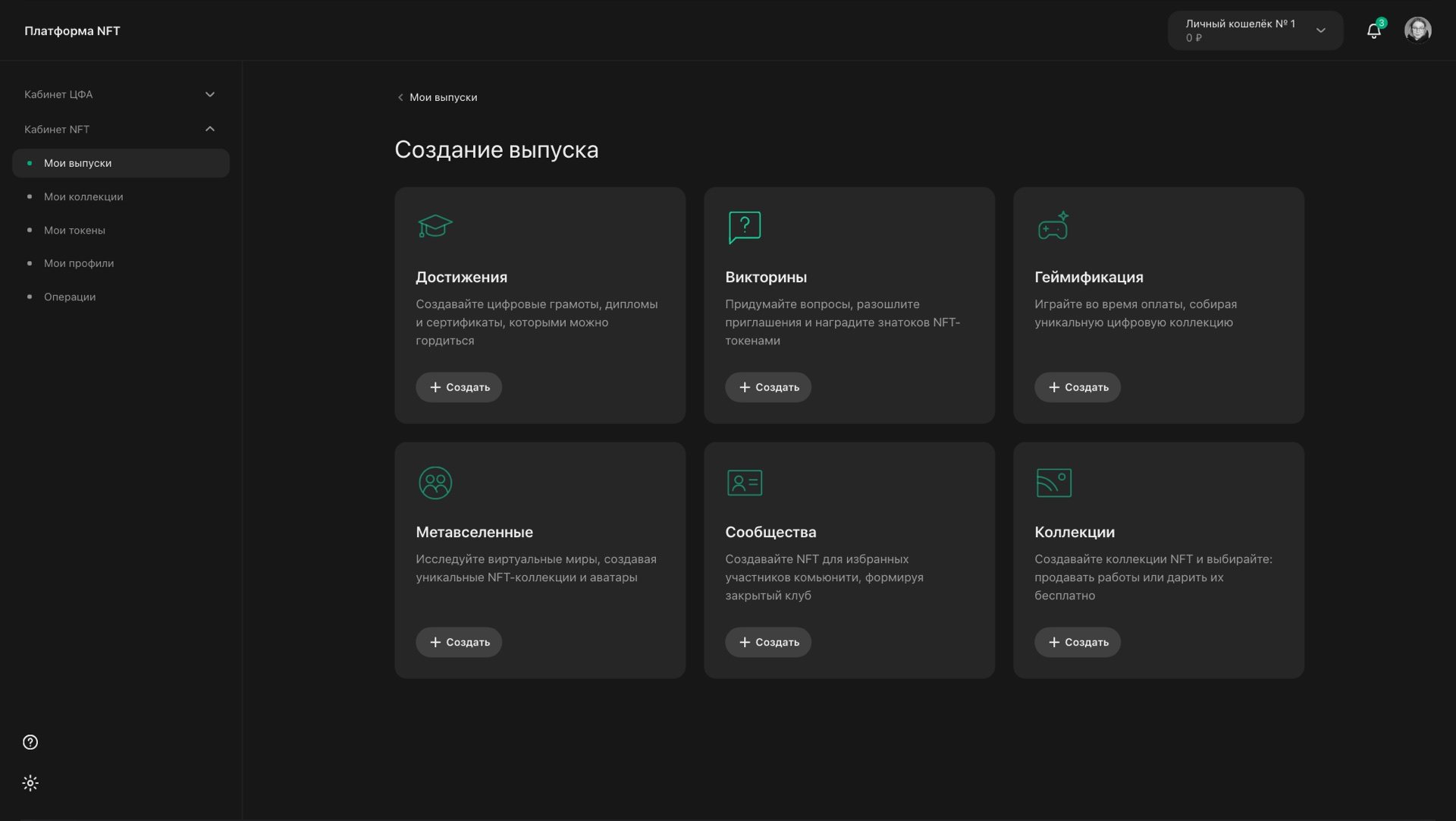Open the notifications bell

1373,30
